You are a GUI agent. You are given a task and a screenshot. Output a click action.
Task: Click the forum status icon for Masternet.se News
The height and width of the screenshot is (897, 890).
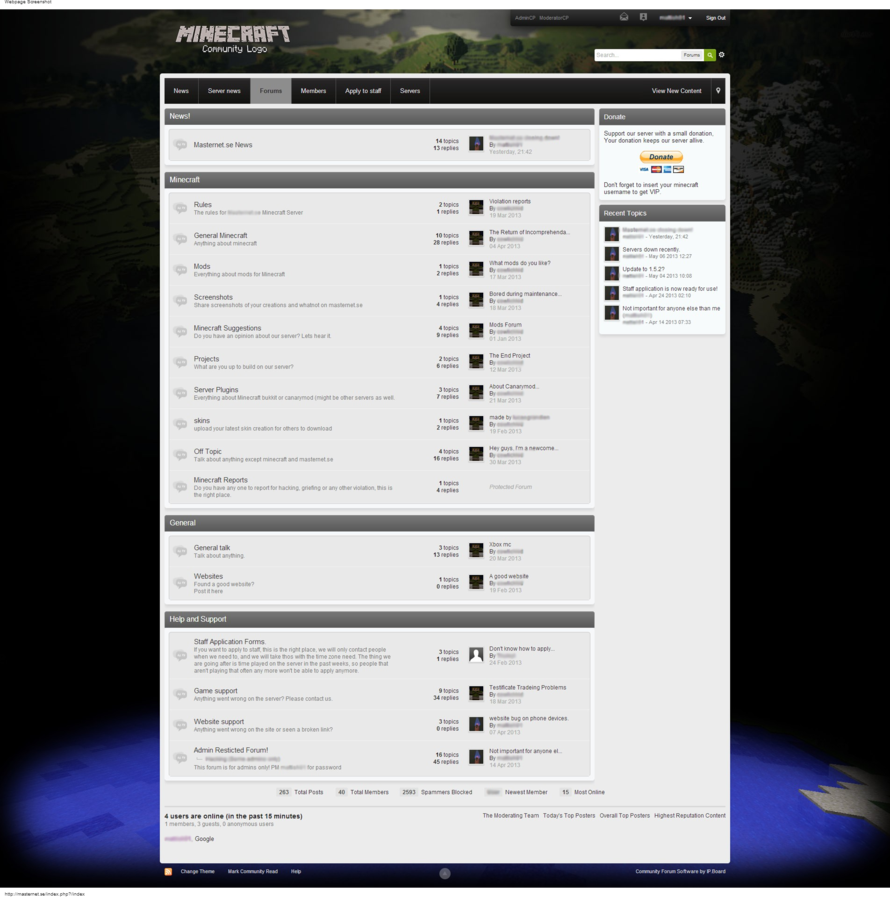click(181, 145)
